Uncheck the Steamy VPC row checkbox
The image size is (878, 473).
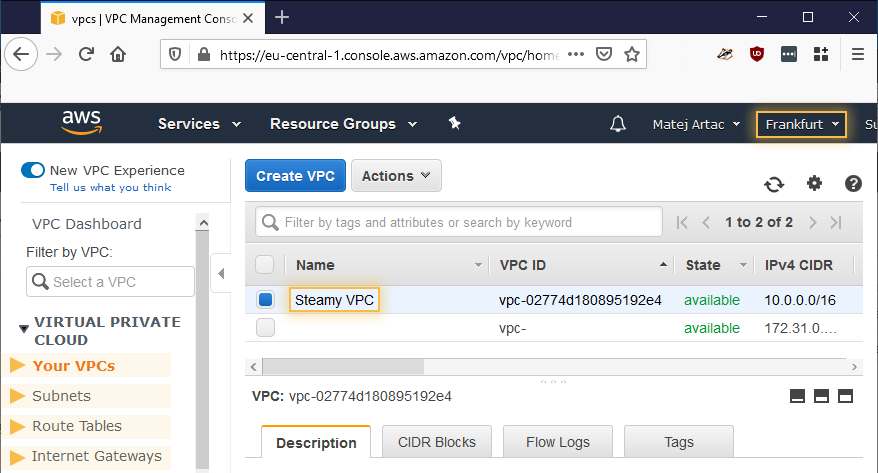tap(265, 300)
